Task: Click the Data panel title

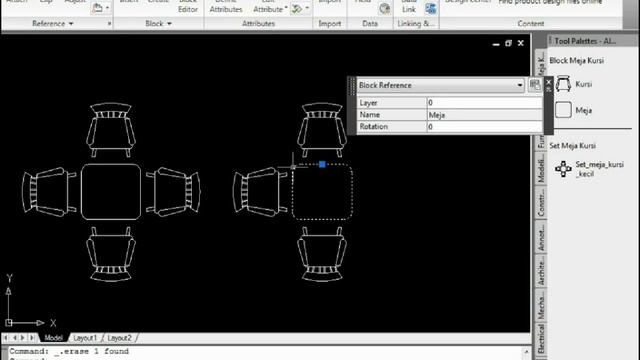Action: [x=370, y=24]
